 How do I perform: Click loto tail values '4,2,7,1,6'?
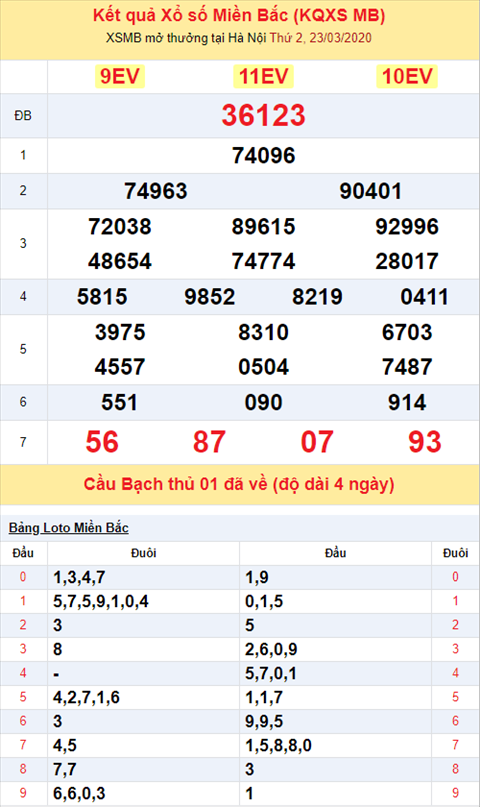pos(86,697)
